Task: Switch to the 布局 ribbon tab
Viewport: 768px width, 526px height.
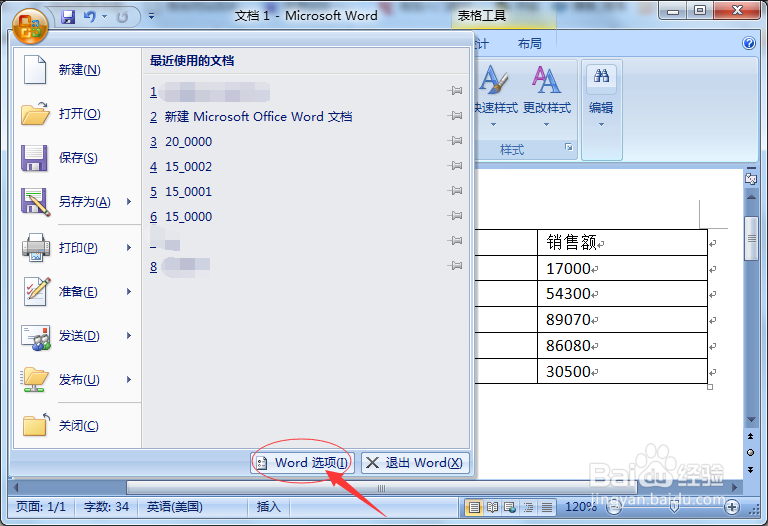Action: click(x=529, y=44)
